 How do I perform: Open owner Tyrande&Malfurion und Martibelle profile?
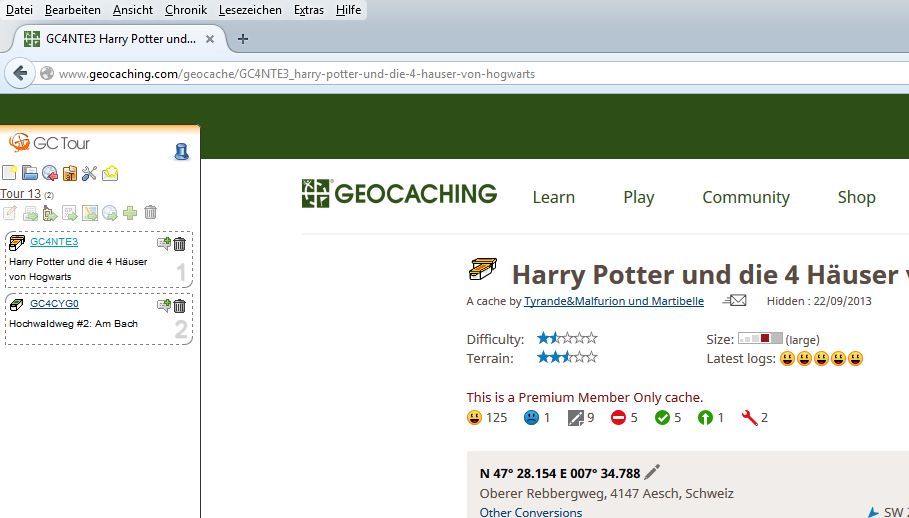click(614, 301)
